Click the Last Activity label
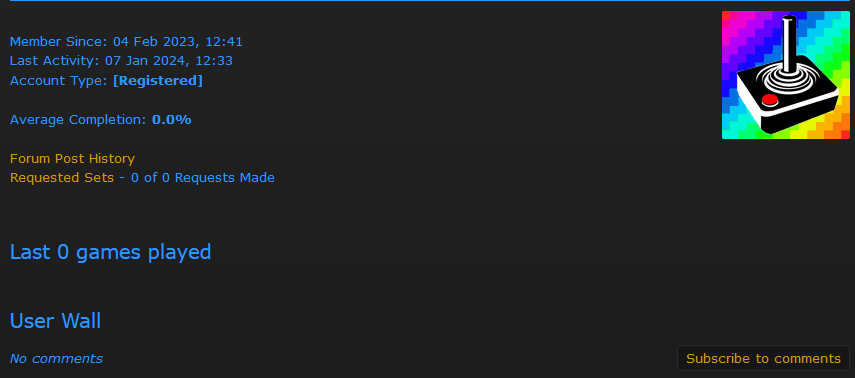855x378 pixels. coord(54,61)
